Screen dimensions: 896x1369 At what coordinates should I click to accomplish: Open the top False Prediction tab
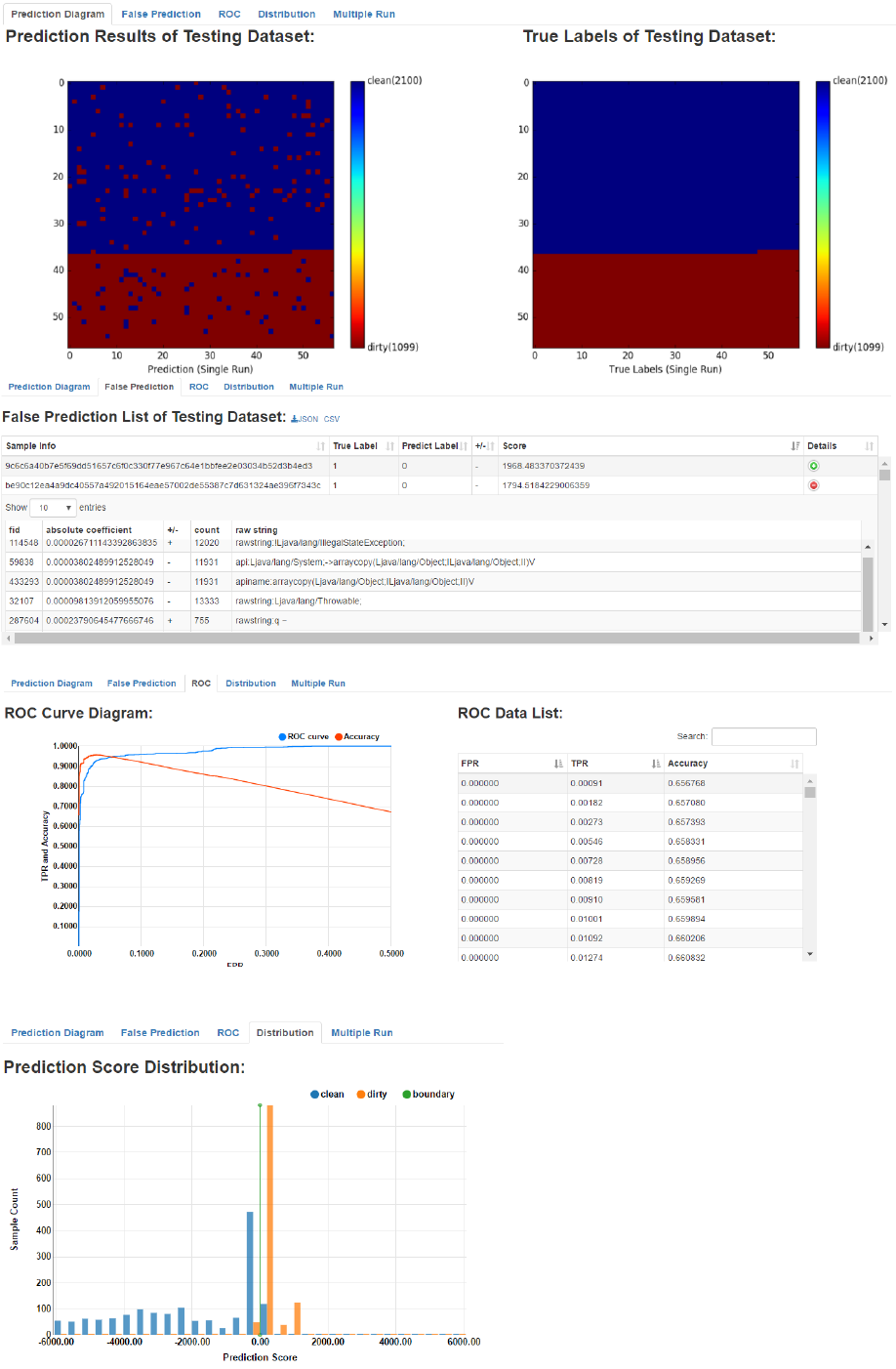point(161,15)
